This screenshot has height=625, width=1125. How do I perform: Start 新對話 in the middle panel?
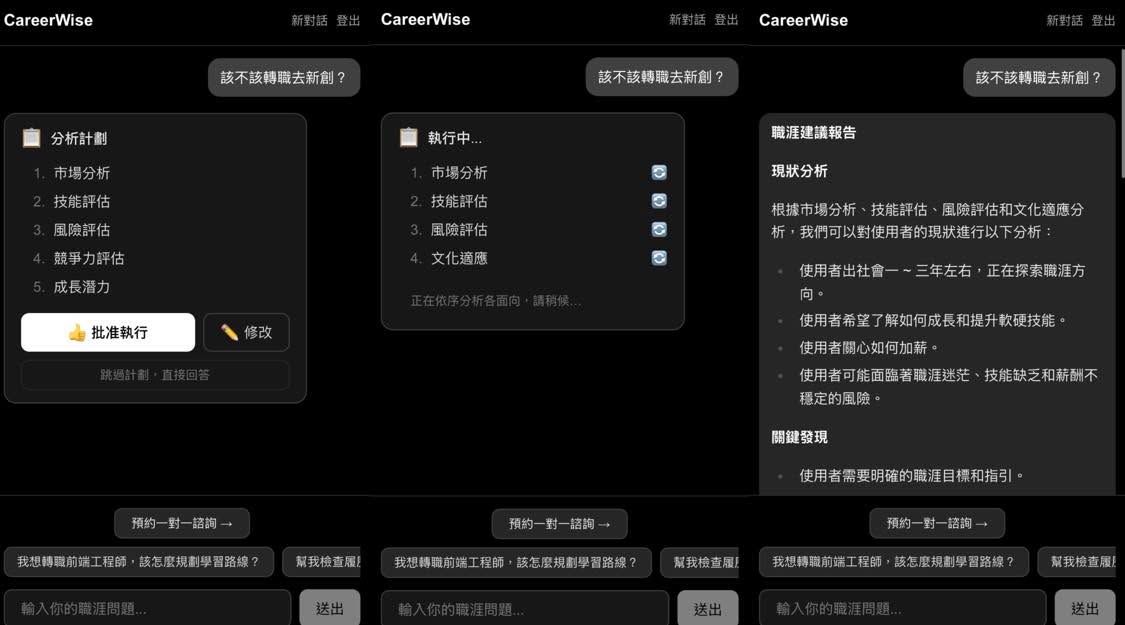687,19
